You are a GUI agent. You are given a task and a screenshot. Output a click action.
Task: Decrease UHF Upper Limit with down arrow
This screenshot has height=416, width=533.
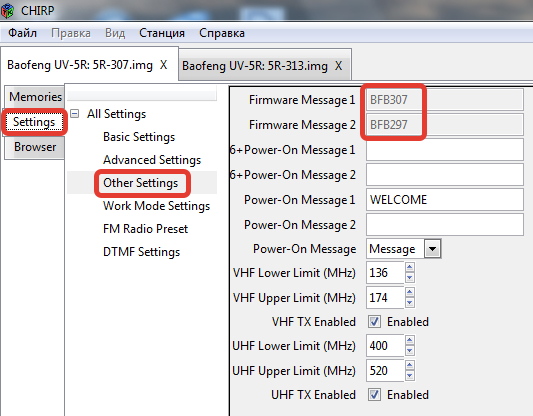tap(410, 375)
